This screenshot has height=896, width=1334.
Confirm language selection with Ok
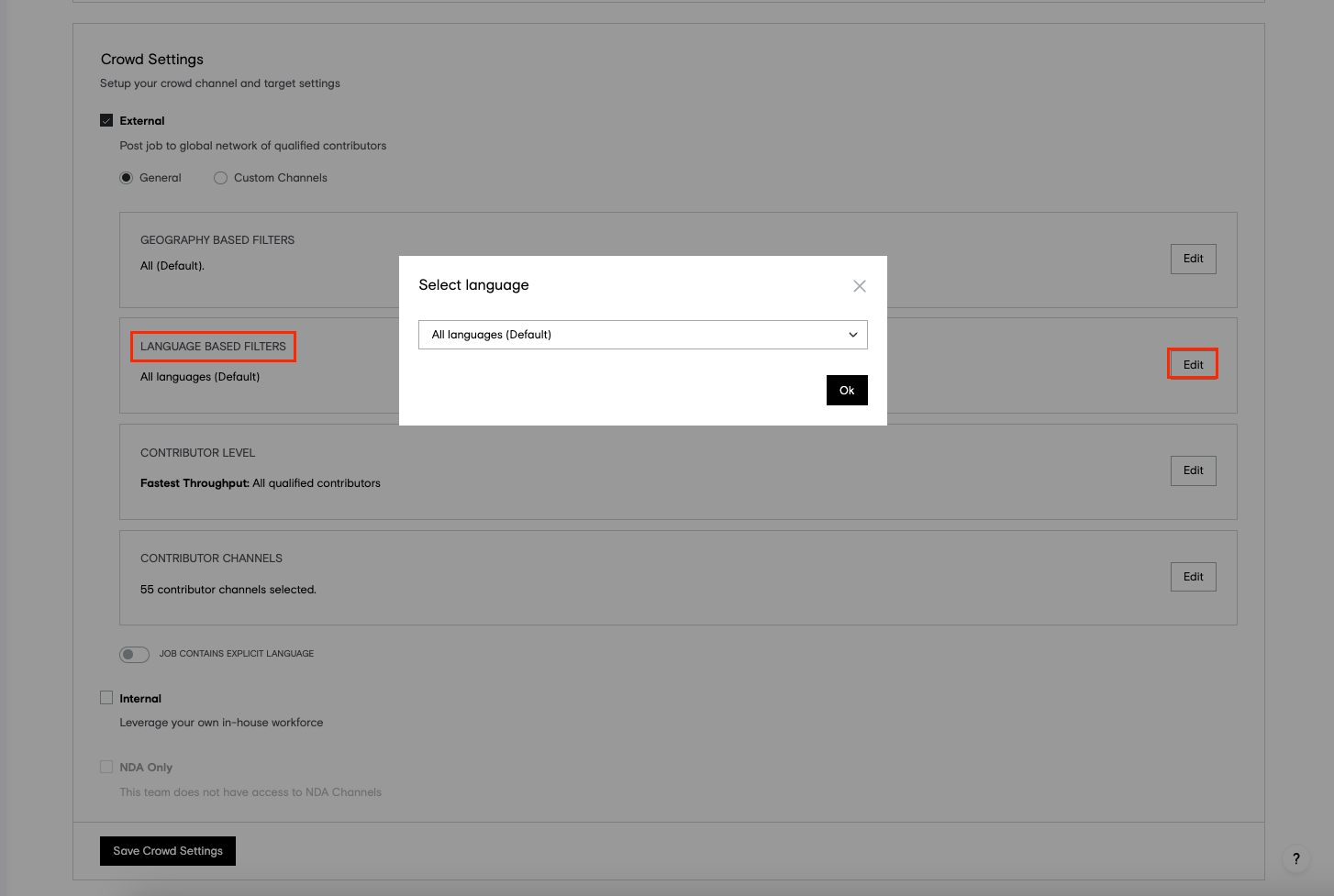point(847,391)
